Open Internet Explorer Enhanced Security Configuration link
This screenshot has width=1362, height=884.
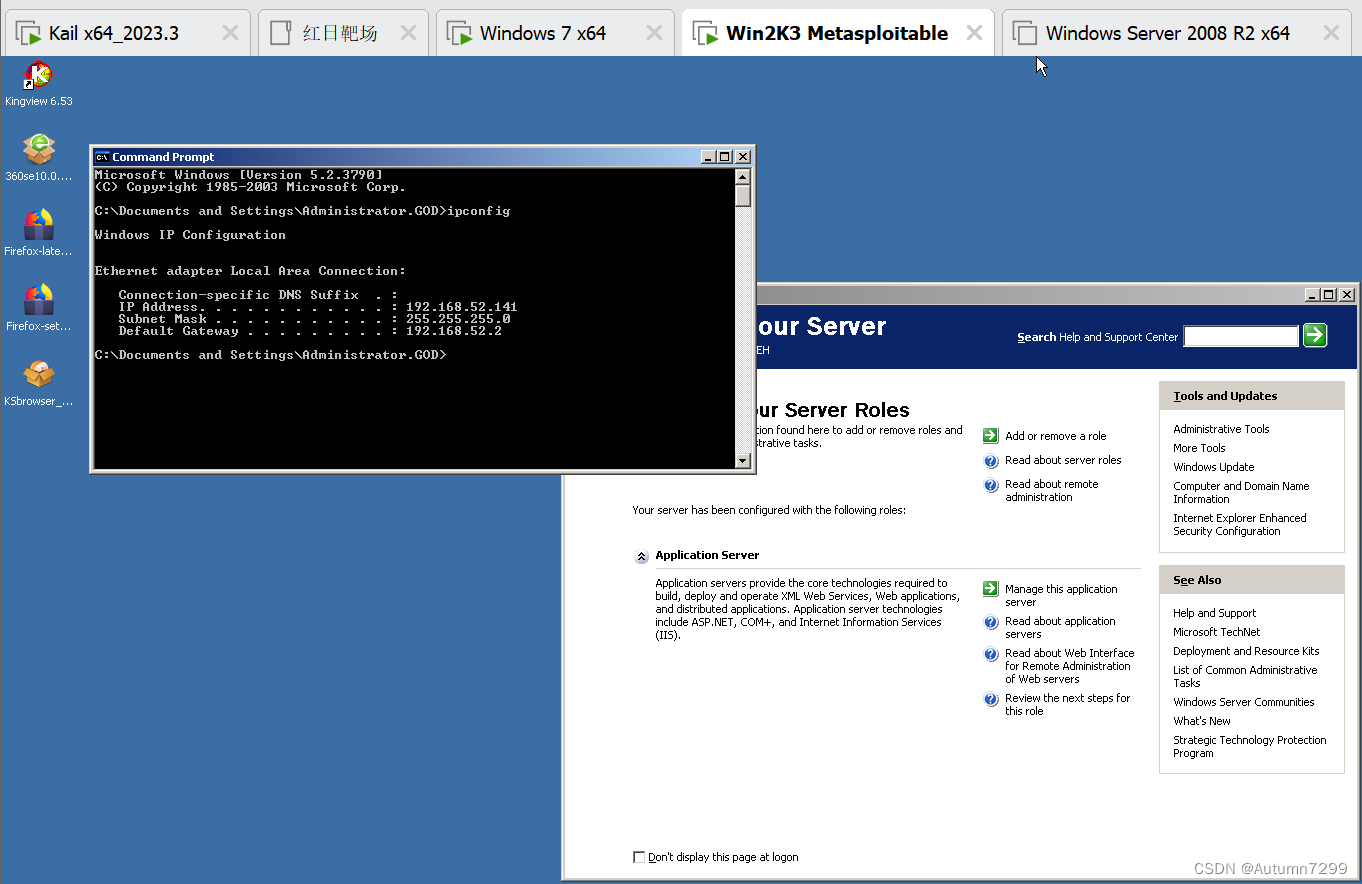1239,524
